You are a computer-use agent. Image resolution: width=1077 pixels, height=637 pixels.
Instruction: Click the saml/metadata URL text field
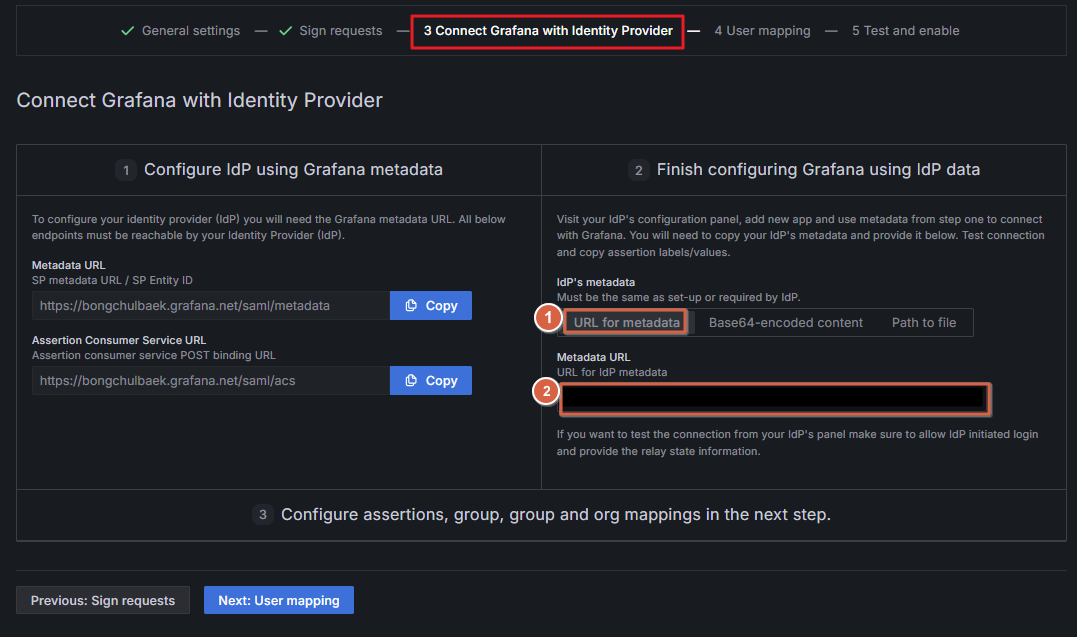210,306
